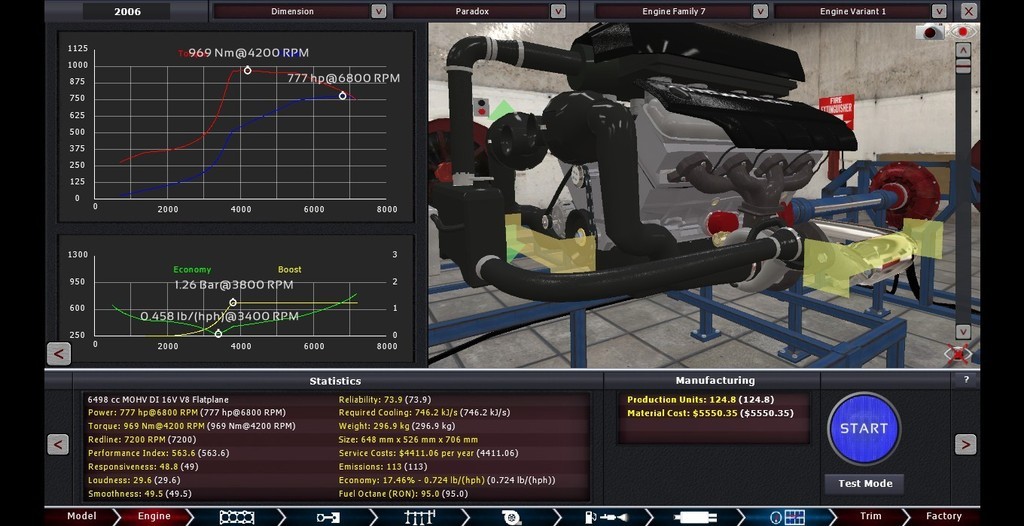Click the question mark help icon
1024x526 pixels.
point(966,380)
